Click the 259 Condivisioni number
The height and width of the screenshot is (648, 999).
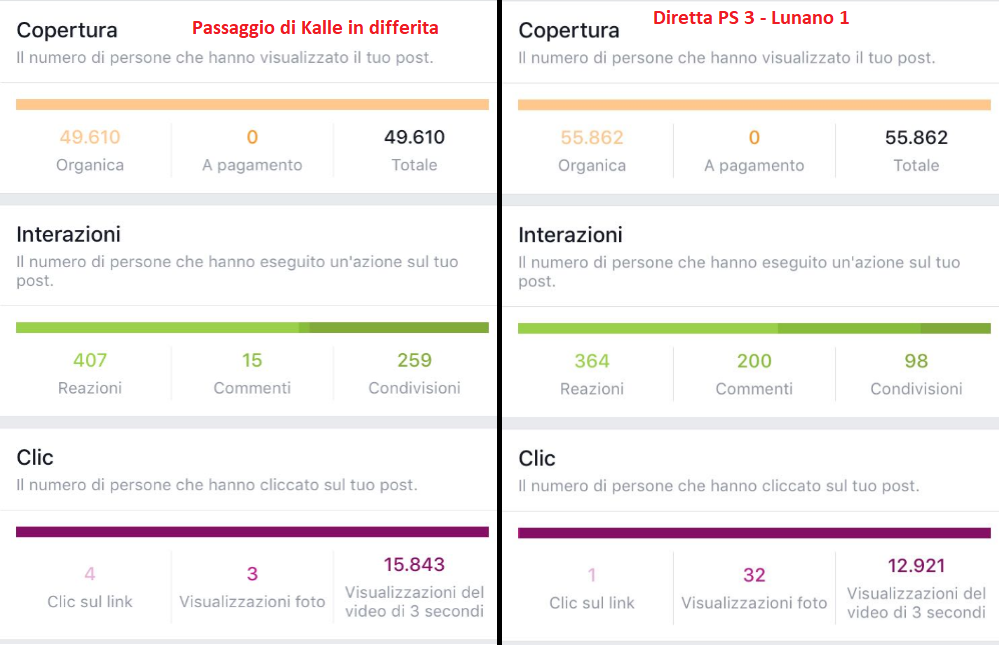click(414, 360)
